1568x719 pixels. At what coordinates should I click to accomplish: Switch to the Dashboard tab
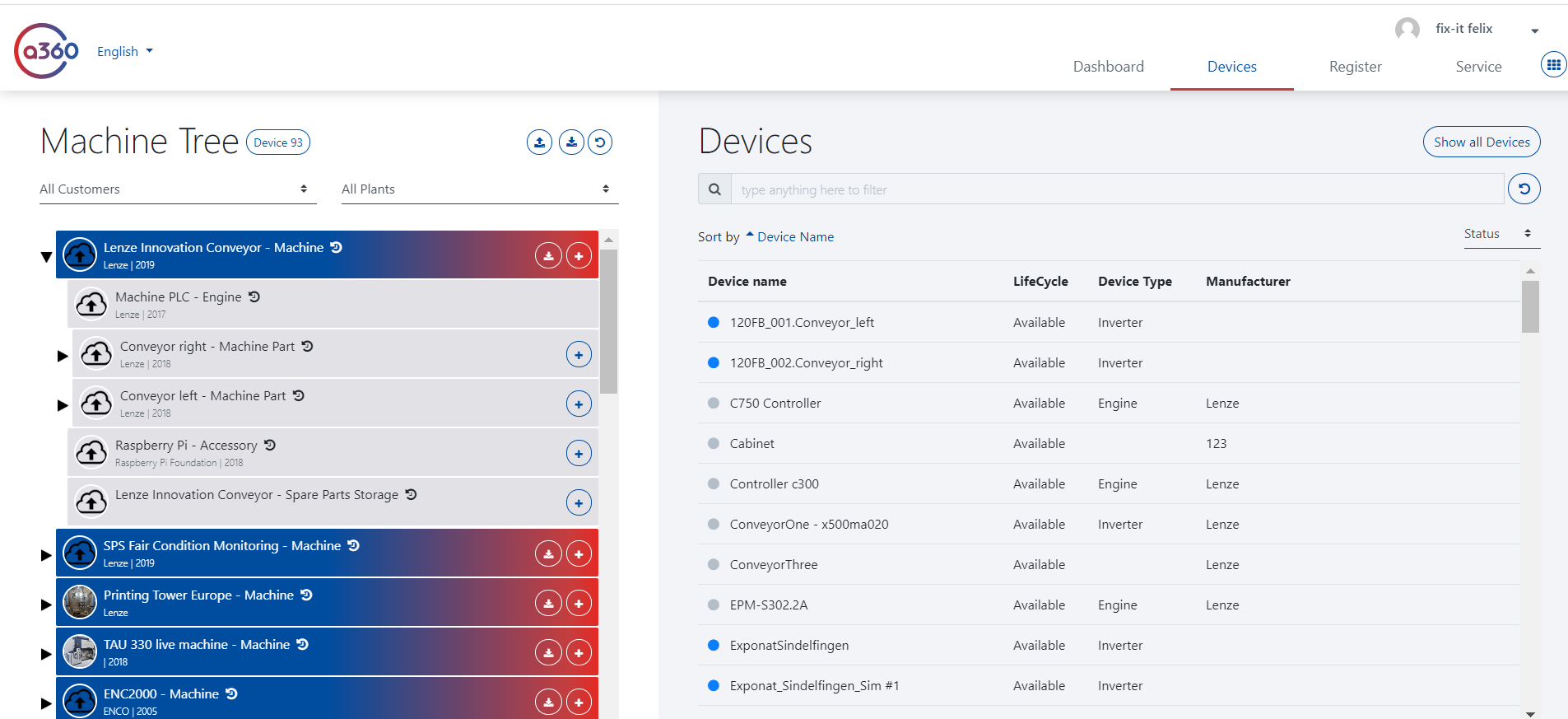pyautogui.click(x=1108, y=67)
